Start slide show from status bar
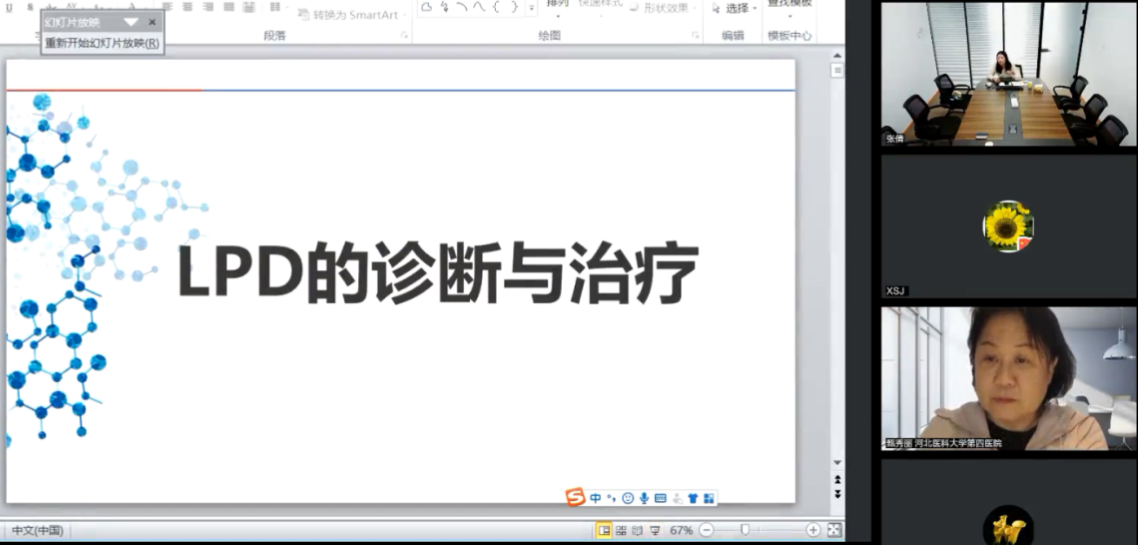Viewport: 1138px width, 545px height. pyautogui.click(x=655, y=530)
